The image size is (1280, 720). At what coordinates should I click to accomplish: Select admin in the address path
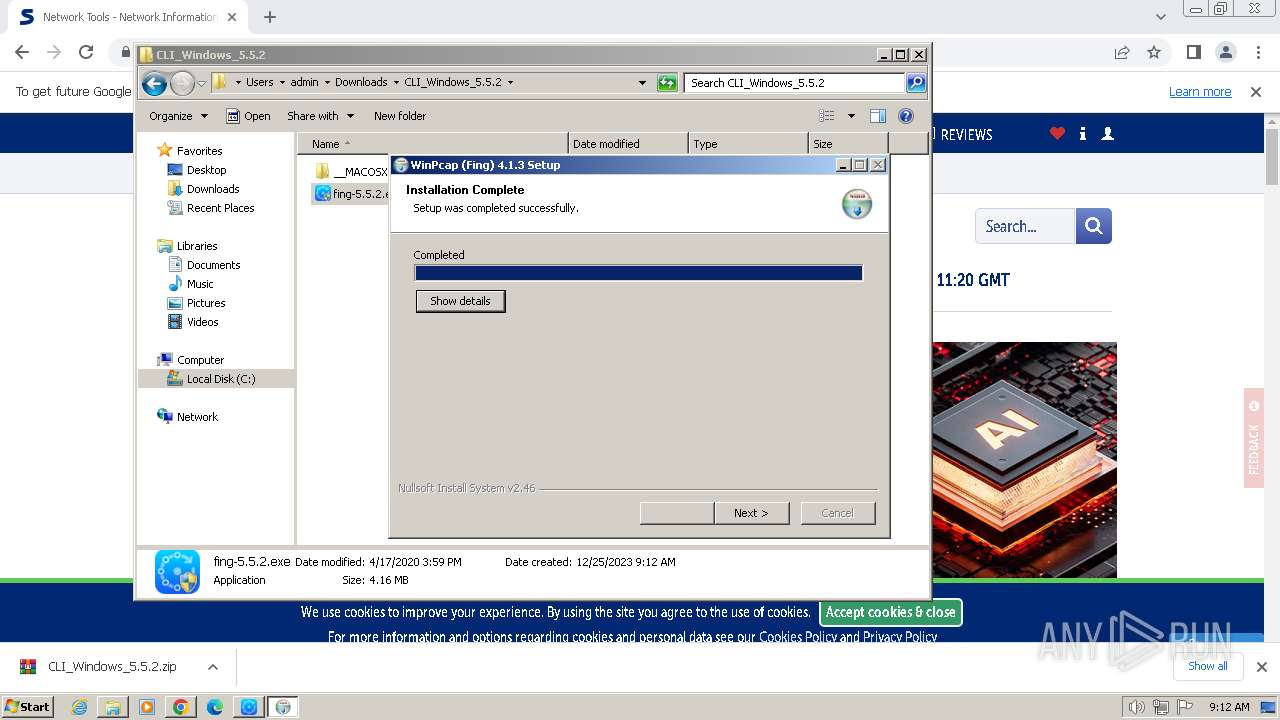pyautogui.click(x=304, y=83)
